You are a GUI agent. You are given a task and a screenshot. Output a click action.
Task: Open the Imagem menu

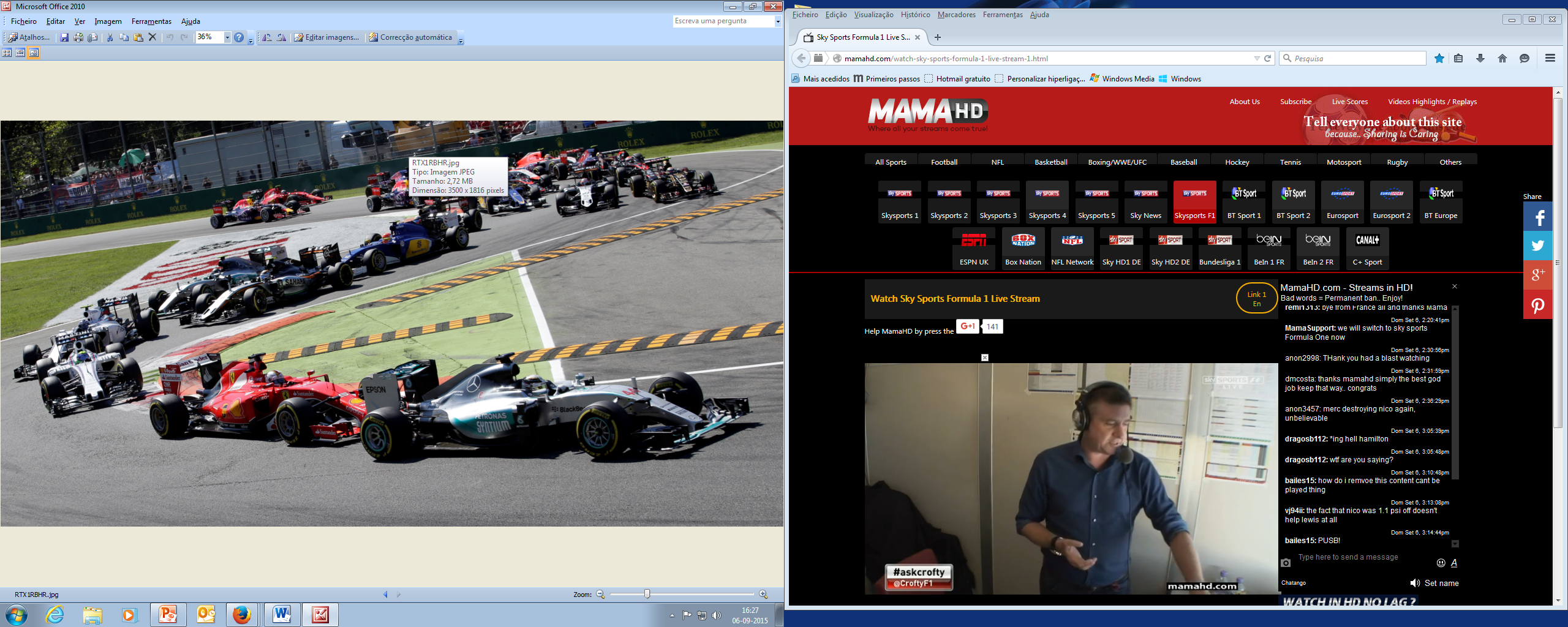(108, 21)
